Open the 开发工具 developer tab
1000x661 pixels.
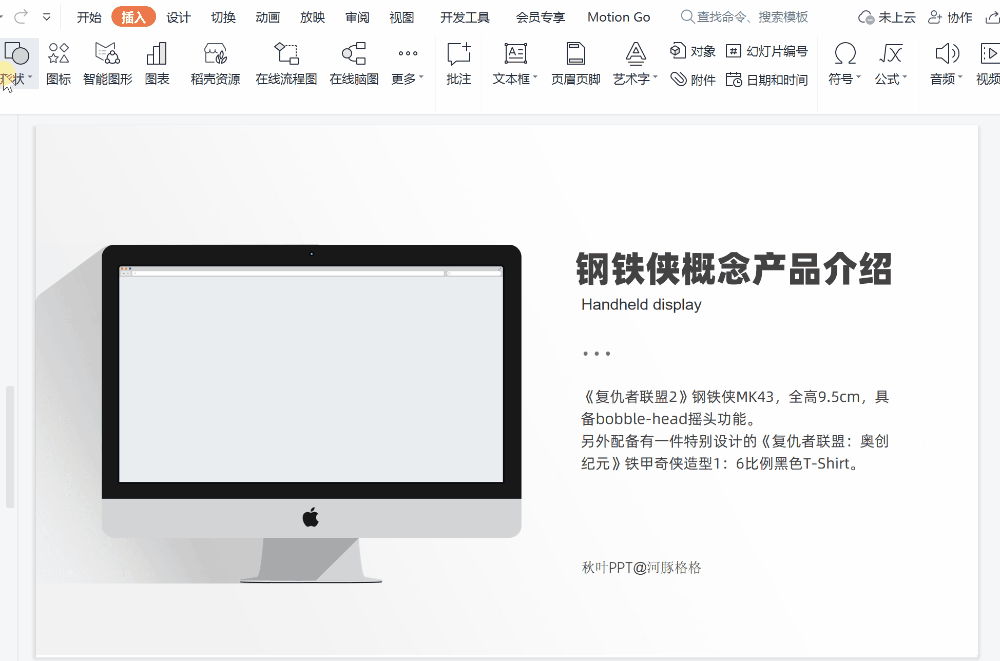pyautogui.click(x=464, y=17)
